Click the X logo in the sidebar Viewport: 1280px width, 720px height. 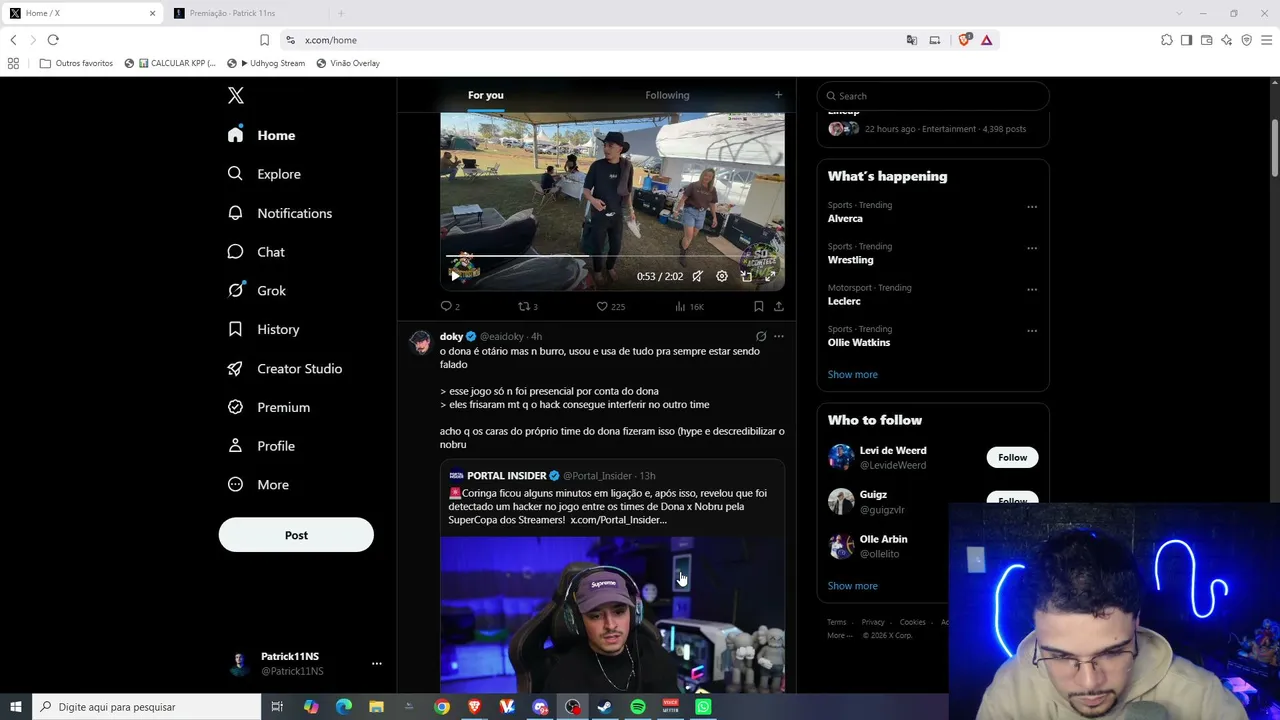(236, 96)
